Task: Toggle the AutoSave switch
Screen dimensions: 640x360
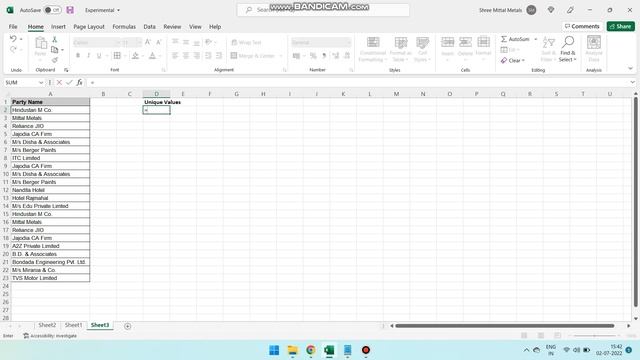Action: (53, 10)
